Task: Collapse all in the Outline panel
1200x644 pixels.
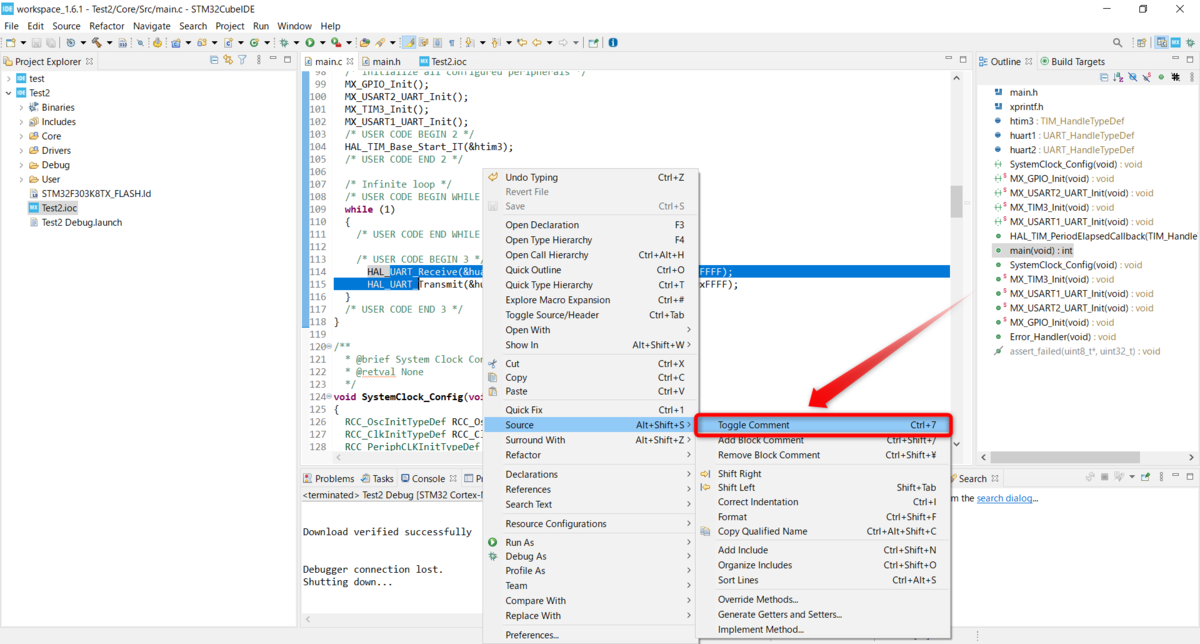Action: coord(1104,77)
